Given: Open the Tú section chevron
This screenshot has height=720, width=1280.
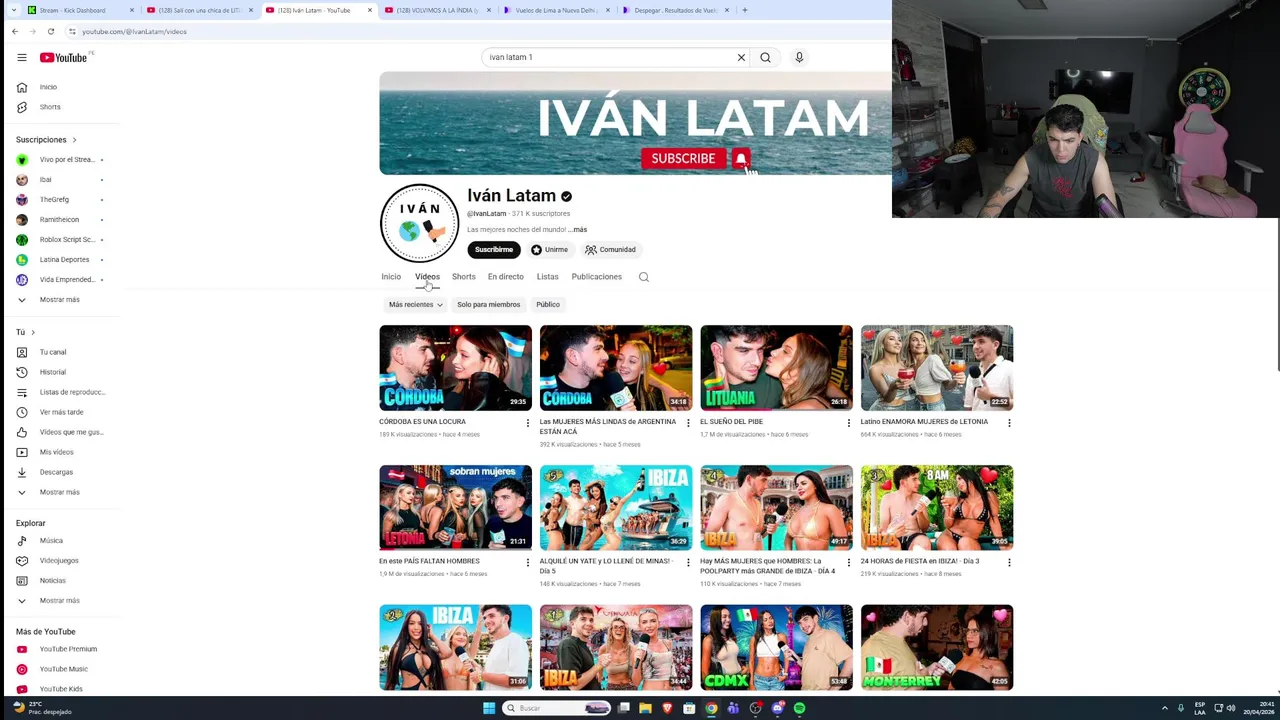Looking at the screenshot, I should point(33,332).
